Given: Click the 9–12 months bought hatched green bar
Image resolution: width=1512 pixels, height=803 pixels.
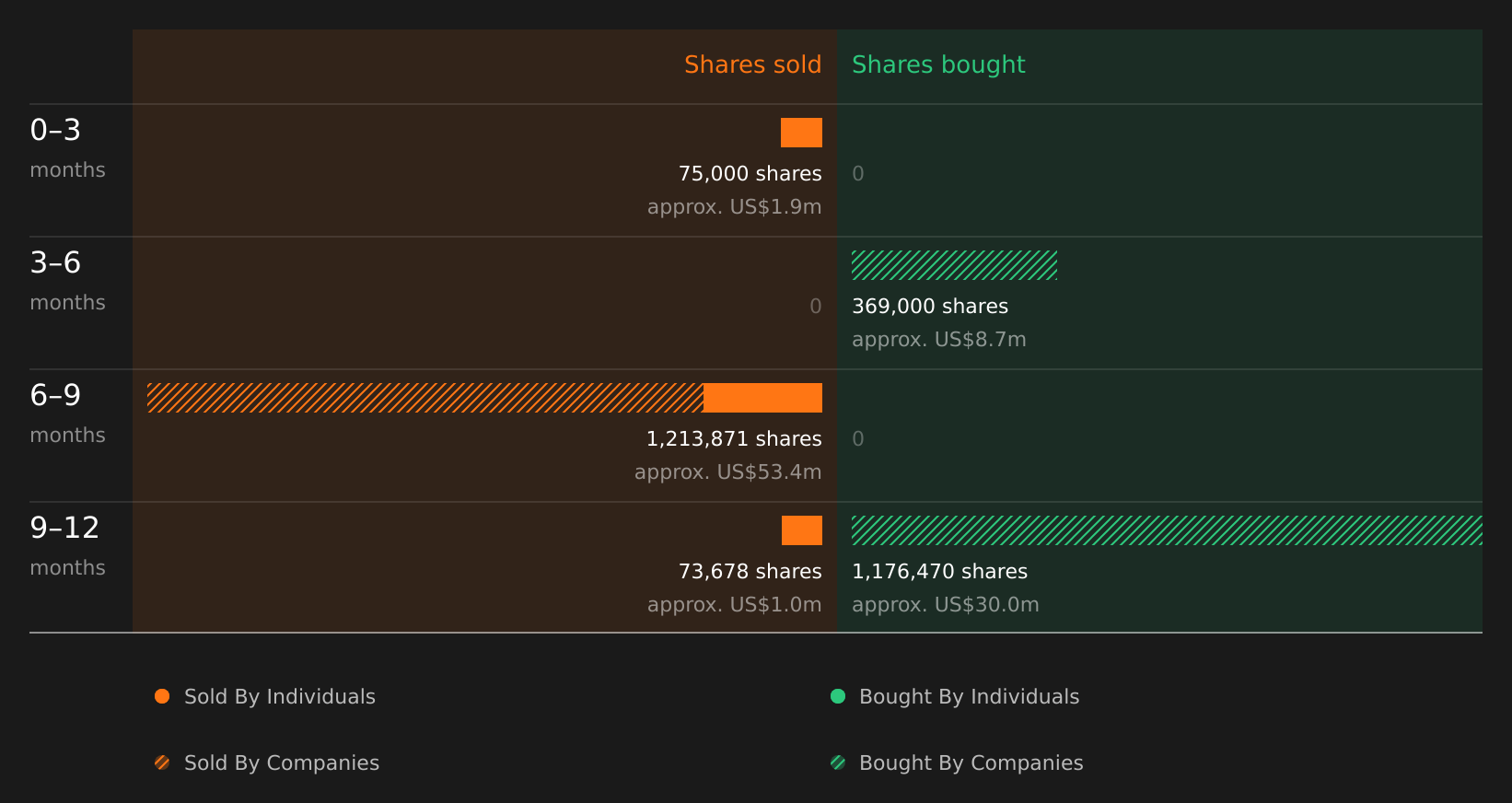Looking at the screenshot, I should coord(1167,530).
